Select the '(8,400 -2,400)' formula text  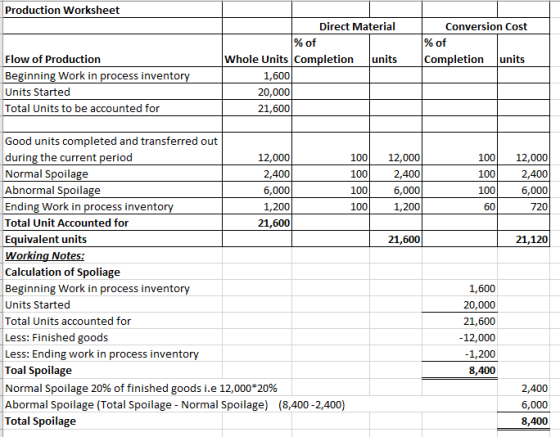coord(311,405)
